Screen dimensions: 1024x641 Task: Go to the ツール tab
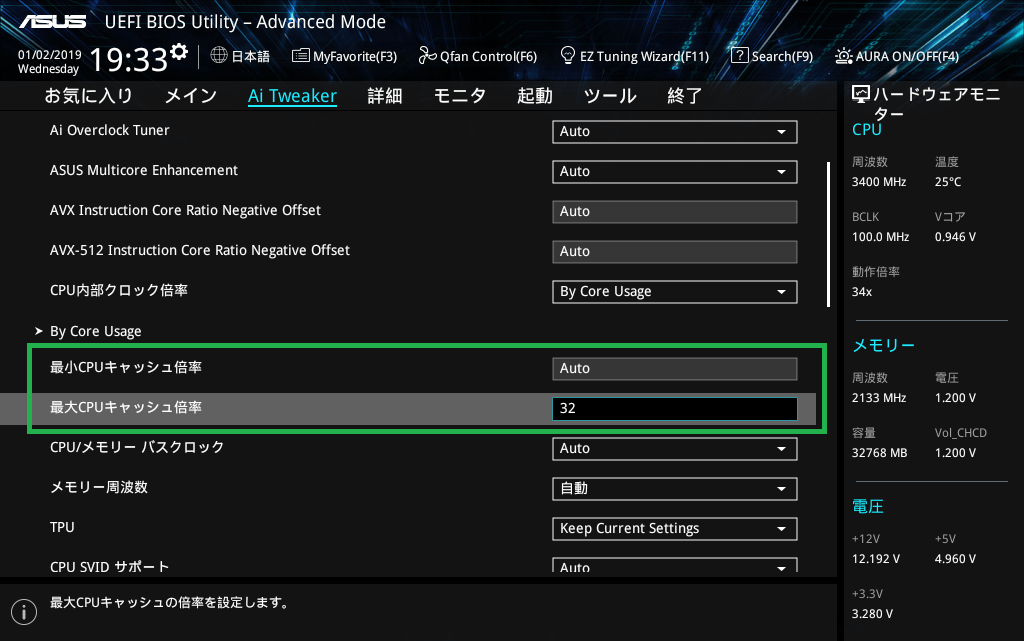(x=610, y=96)
